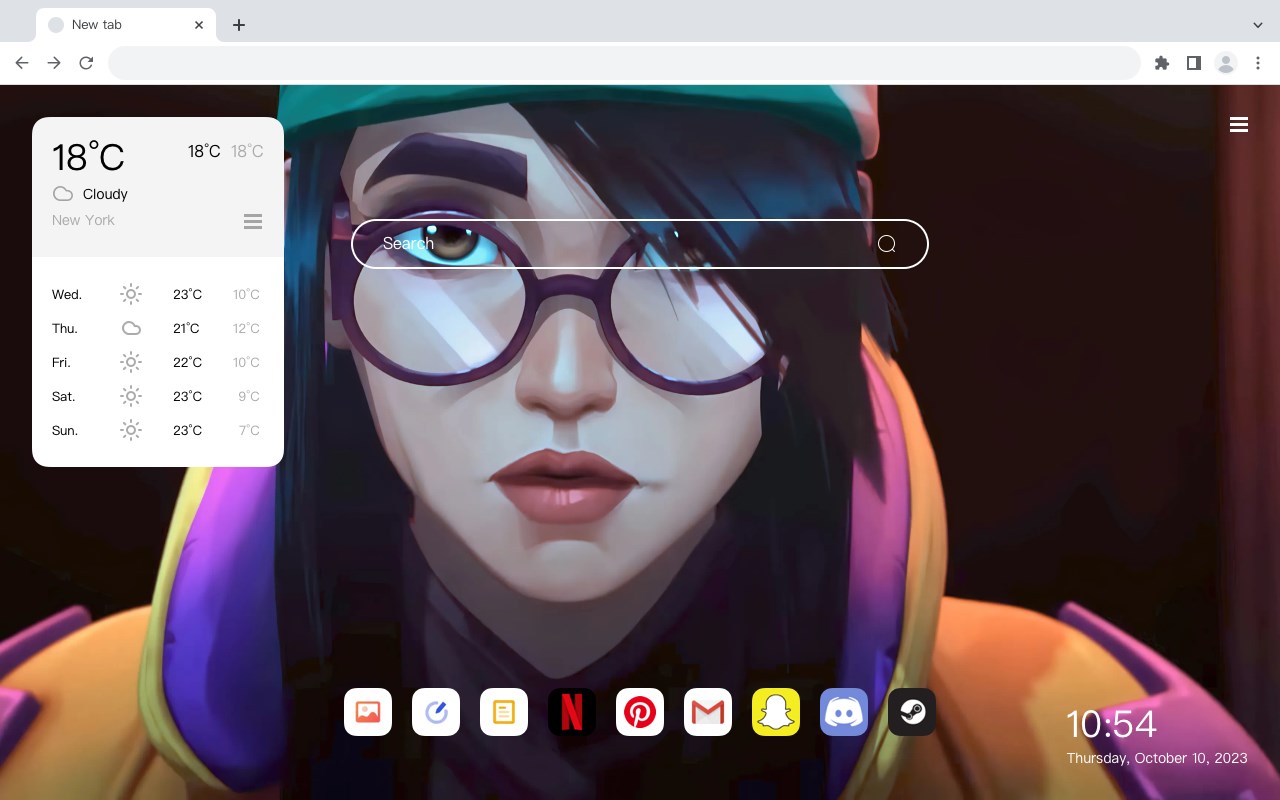Open the blue pencil-circle shortcut in the dock

click(x=436, y=712)
